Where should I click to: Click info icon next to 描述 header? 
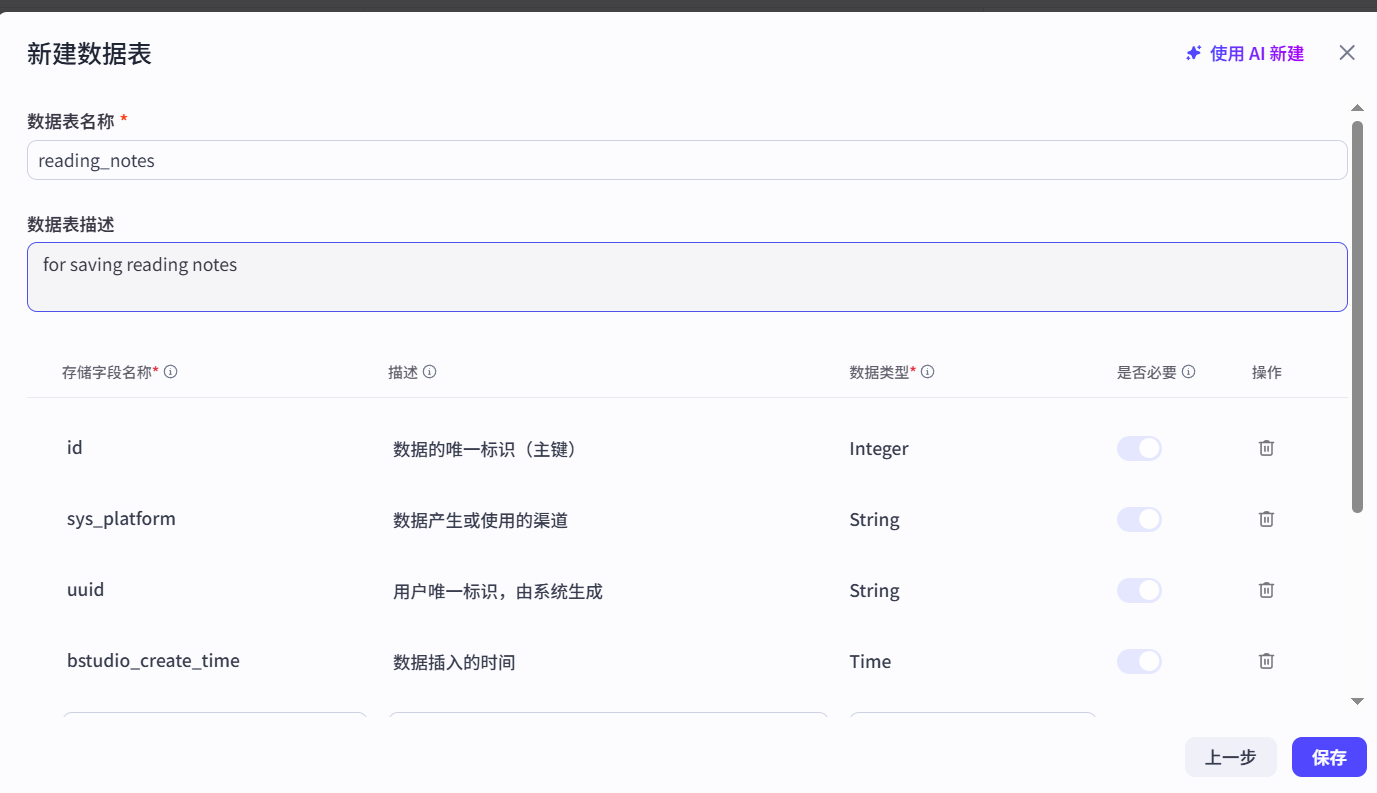(430, 372)
